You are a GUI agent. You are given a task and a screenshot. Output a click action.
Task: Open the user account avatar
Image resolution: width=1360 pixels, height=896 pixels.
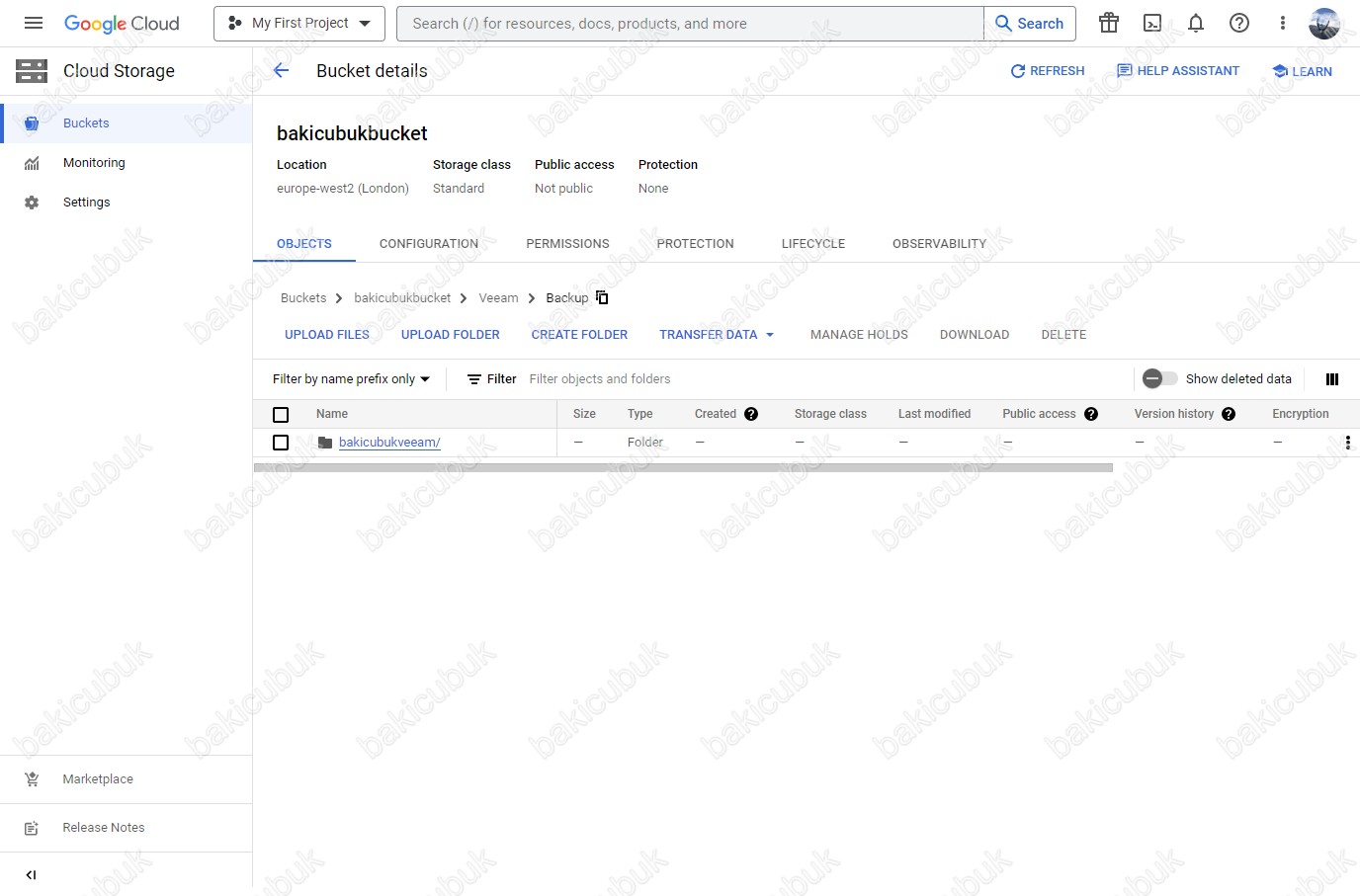pyautogui.click(x=1324, y=23)
